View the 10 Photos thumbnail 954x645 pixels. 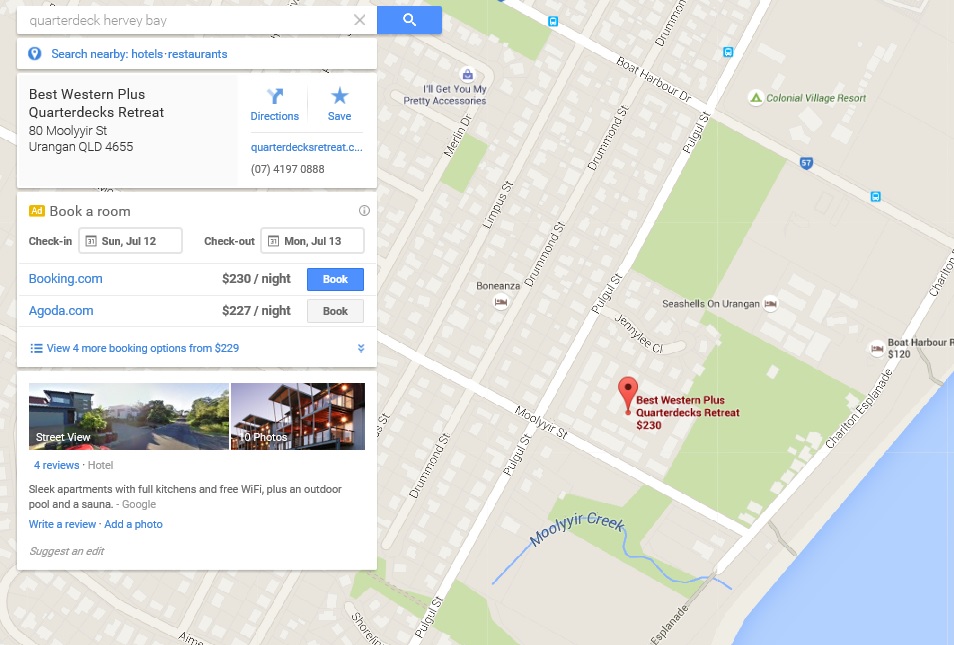click(x=298, y=416)
